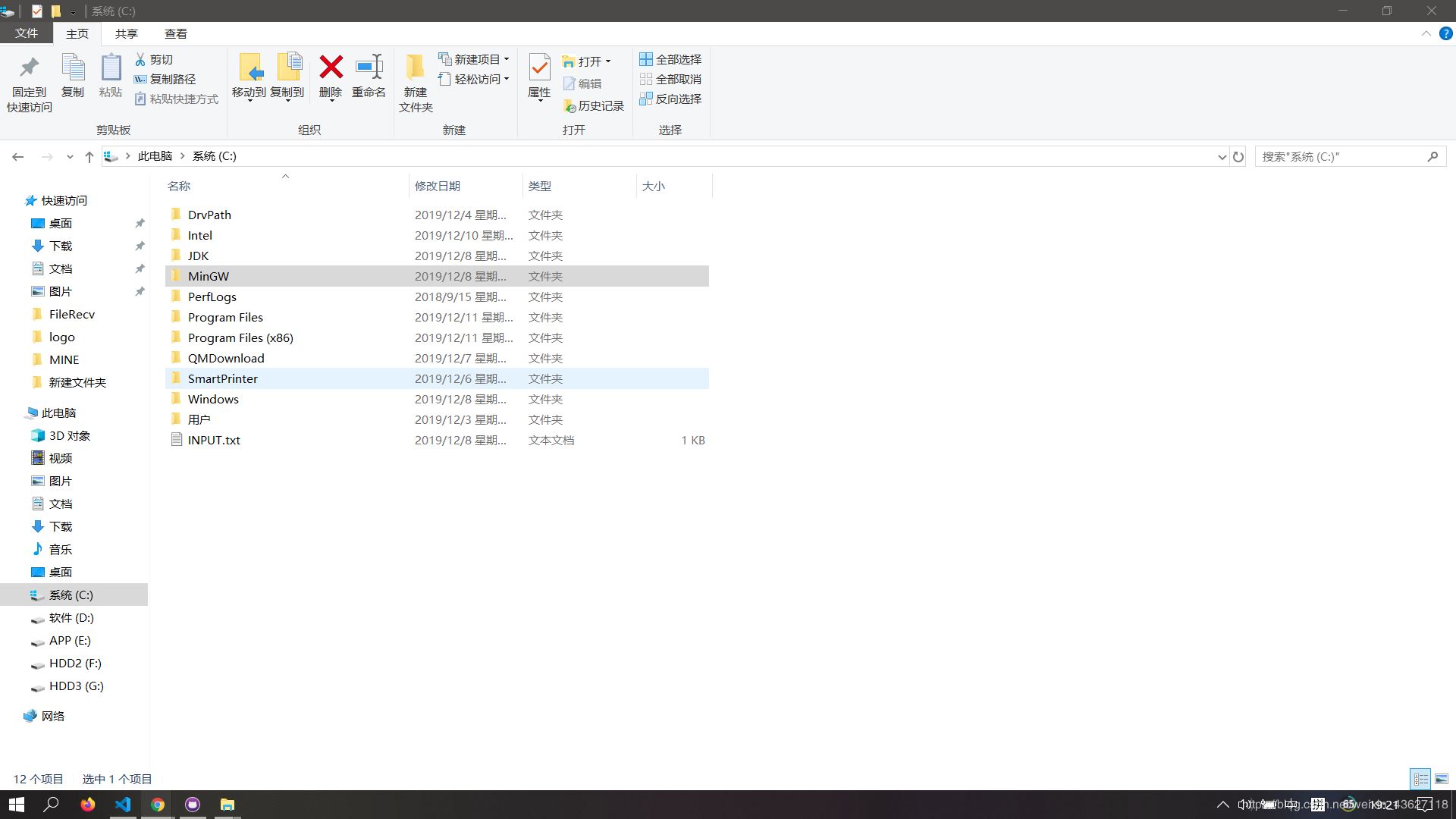This screenshot has width=1456, height=819.
Task: Switch to large thumbnail view
Action: pos(1442,778)
